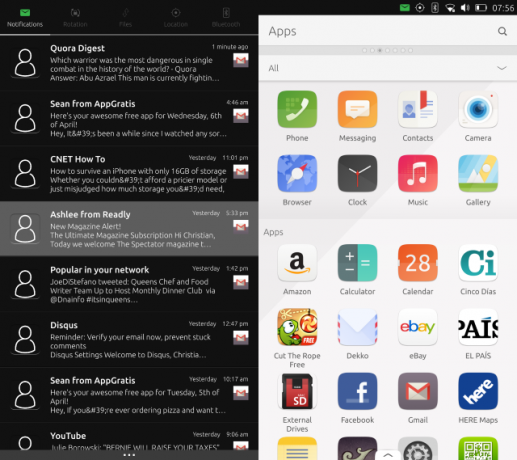Open the Calendar app
The image size is (517, 460).
418,263
